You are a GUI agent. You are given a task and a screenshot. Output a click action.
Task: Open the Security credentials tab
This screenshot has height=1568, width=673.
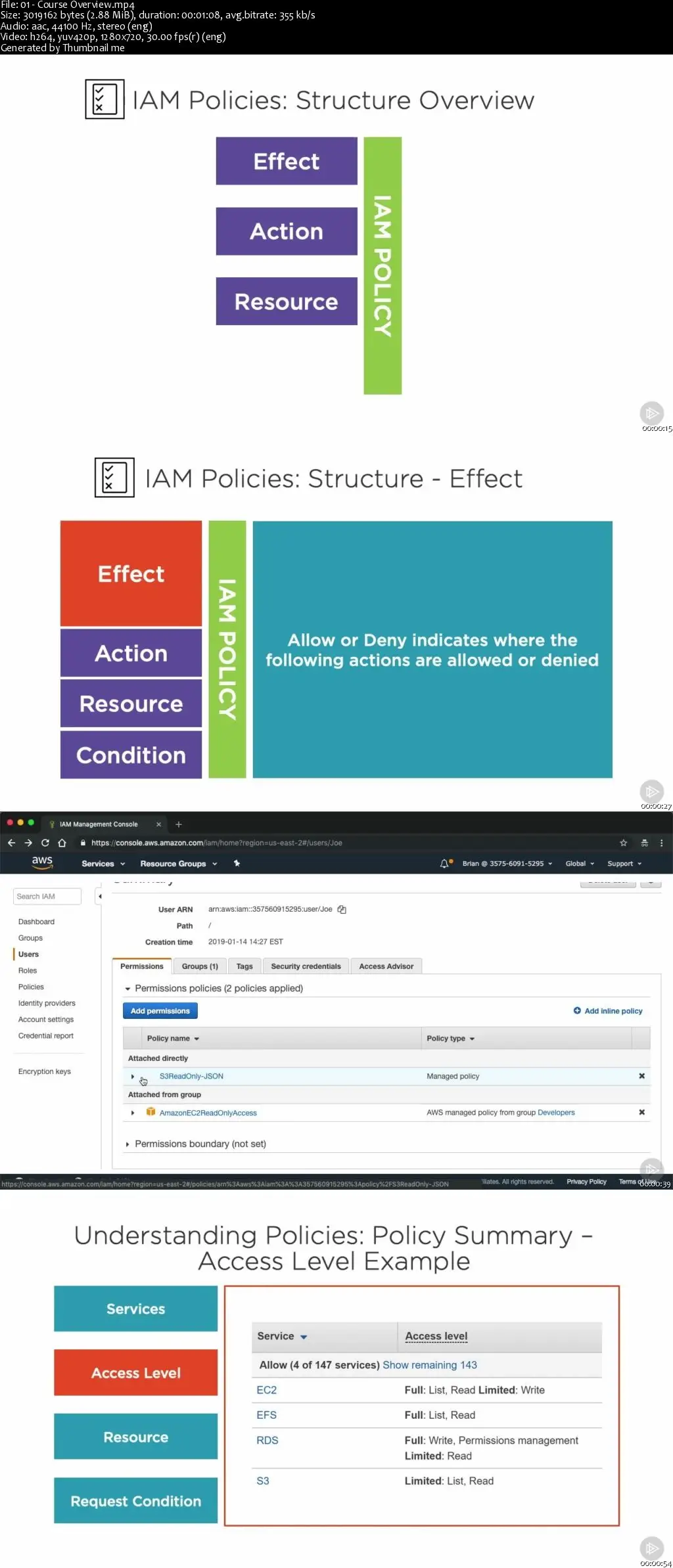[x=306, y=966]
